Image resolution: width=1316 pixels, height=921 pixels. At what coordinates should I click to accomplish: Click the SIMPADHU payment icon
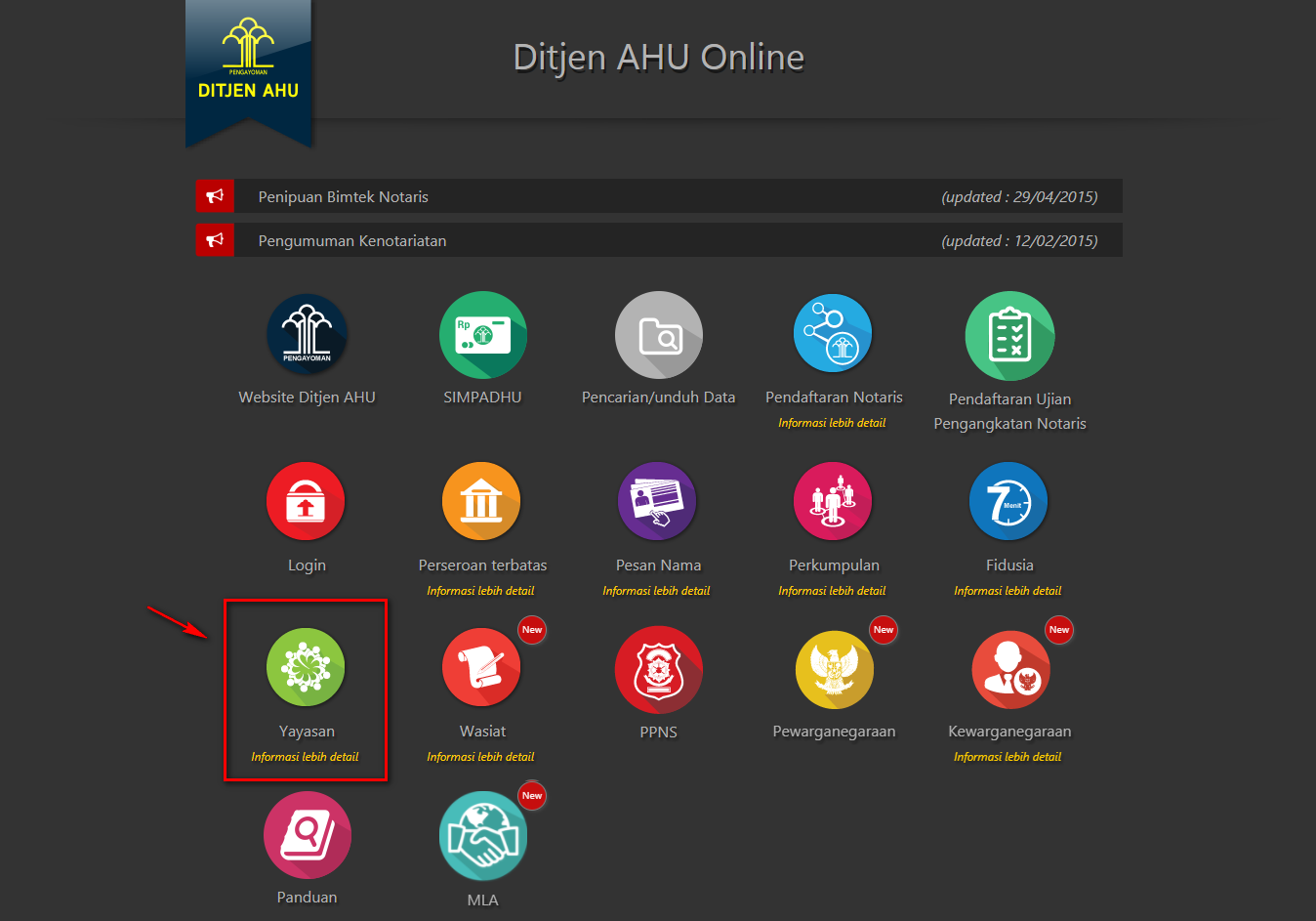482,335
